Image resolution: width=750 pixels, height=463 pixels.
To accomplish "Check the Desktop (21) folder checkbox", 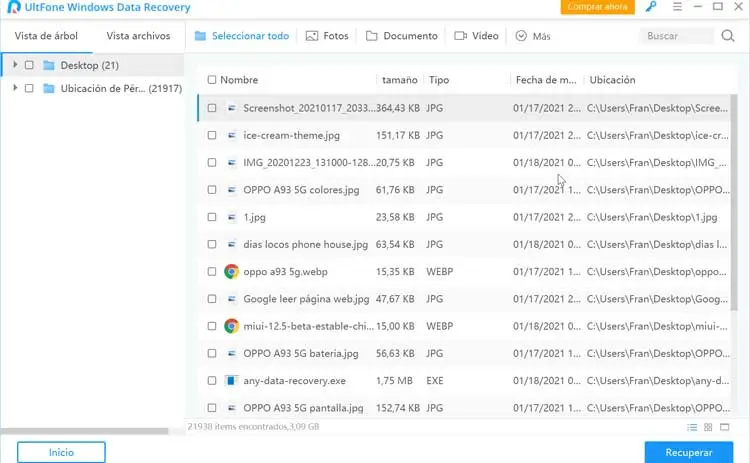I will point(29,65).
